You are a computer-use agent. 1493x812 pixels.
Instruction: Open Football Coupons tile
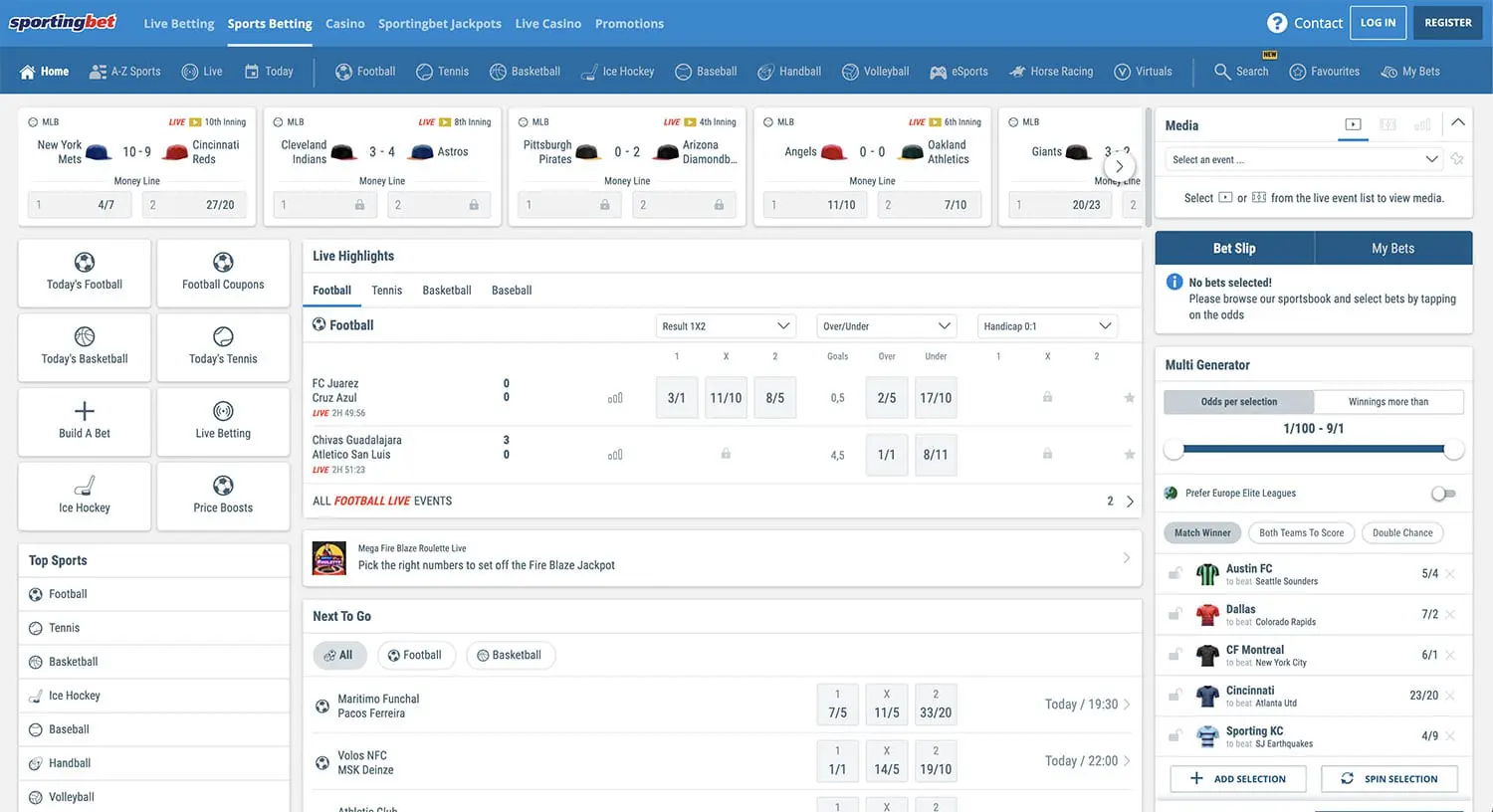[223, 273]
